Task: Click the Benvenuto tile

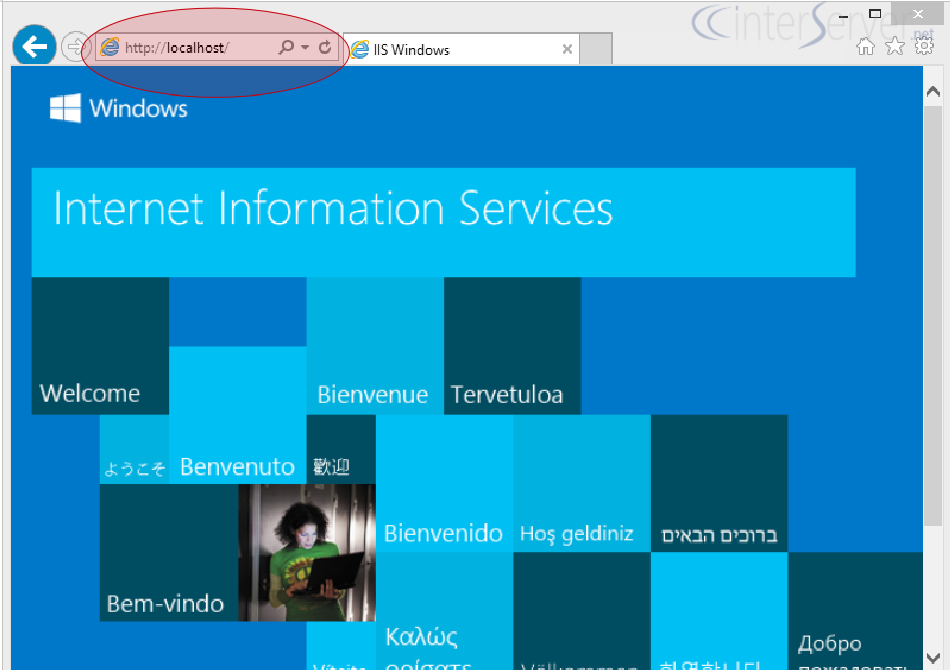Action: tap(238, 415)
